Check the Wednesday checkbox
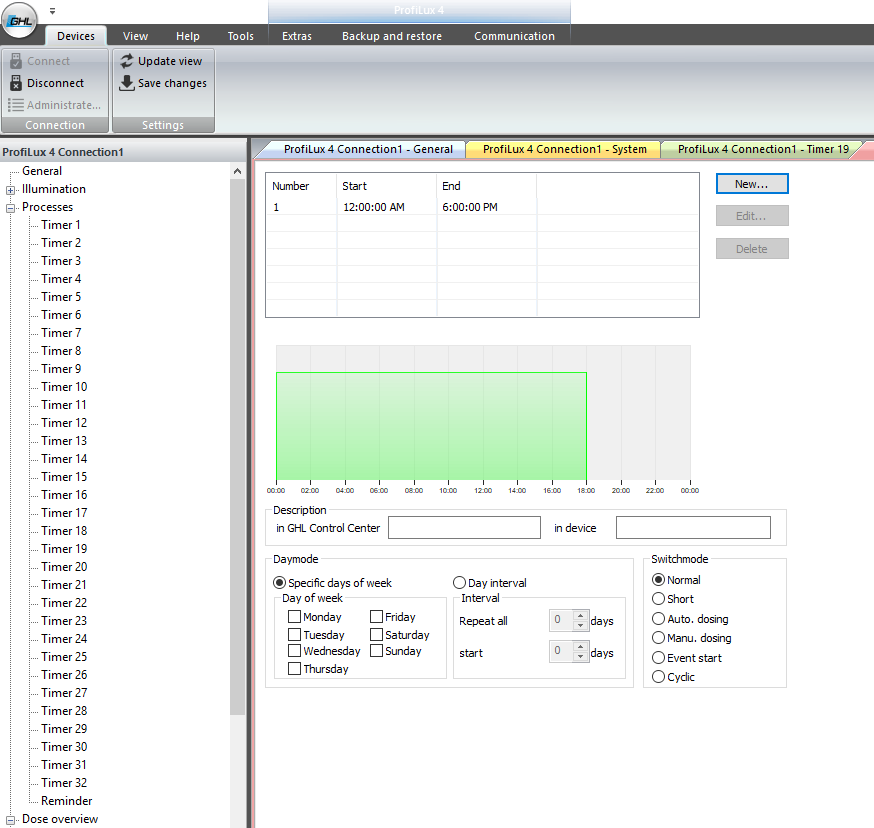874x828 pixels. 294,651
